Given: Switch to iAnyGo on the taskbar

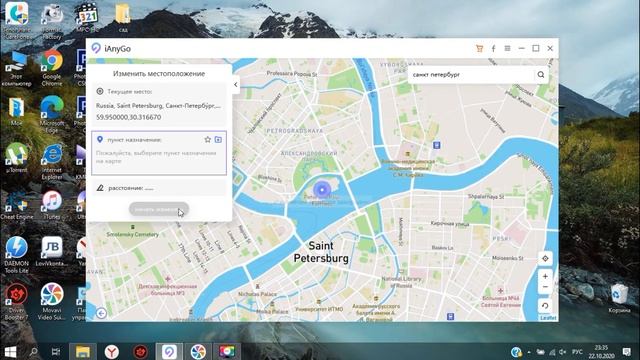Looking at the screenshot, I should [169, 351].
